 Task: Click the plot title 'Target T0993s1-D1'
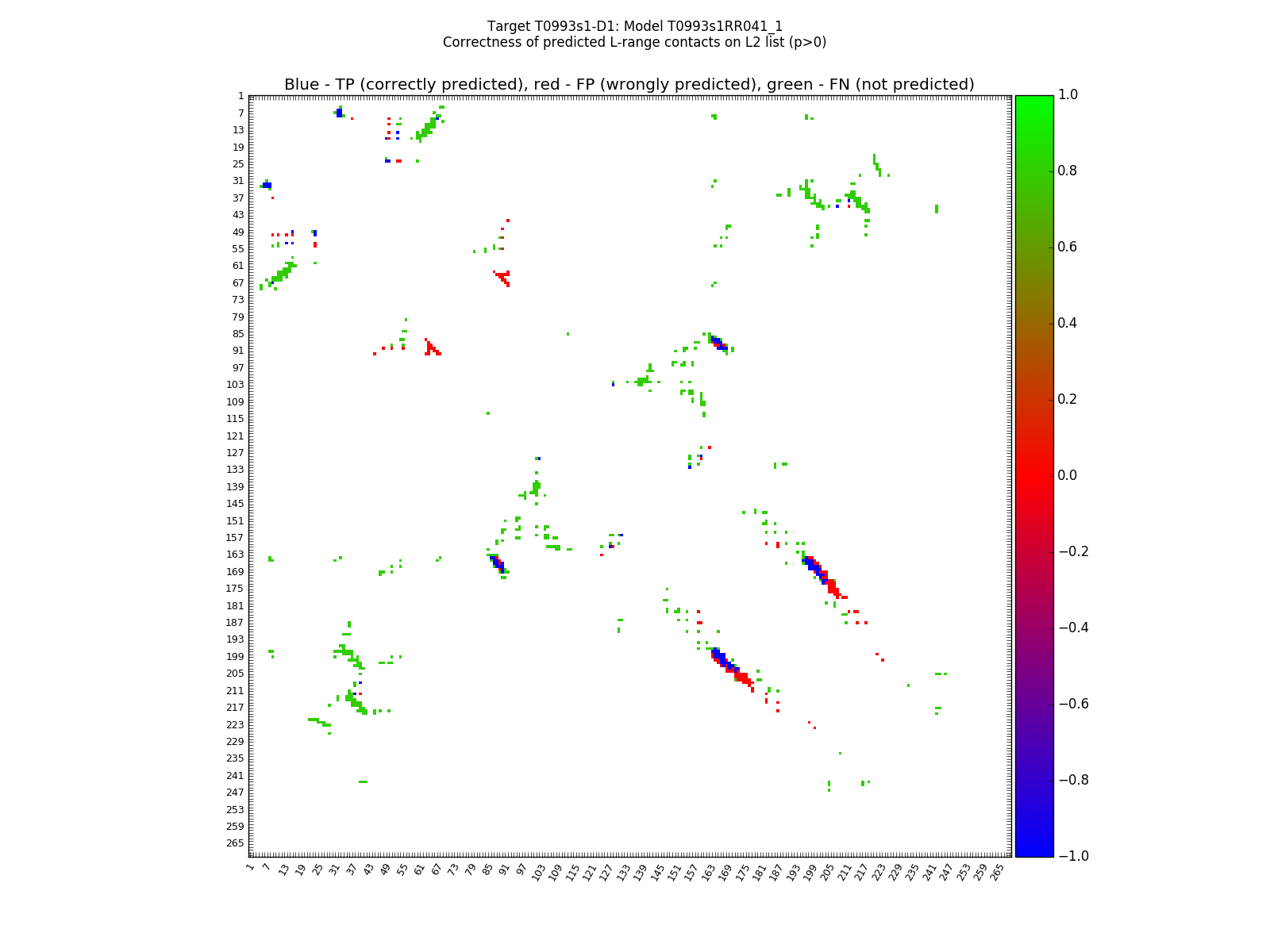point(634,26)
